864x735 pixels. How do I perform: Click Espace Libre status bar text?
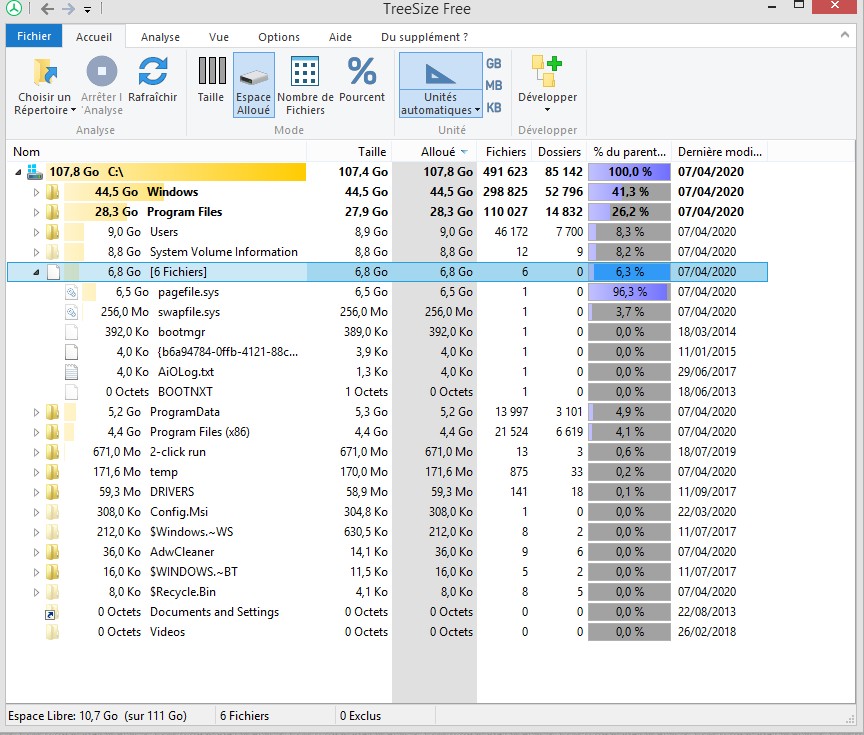(98, 716)
